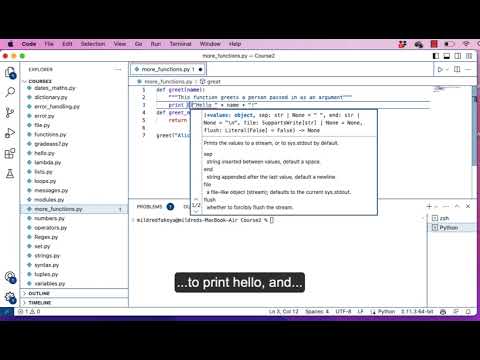Show next signature with down arrow
The height and width of the screenshot is (360, 480).
coord(196,211)
